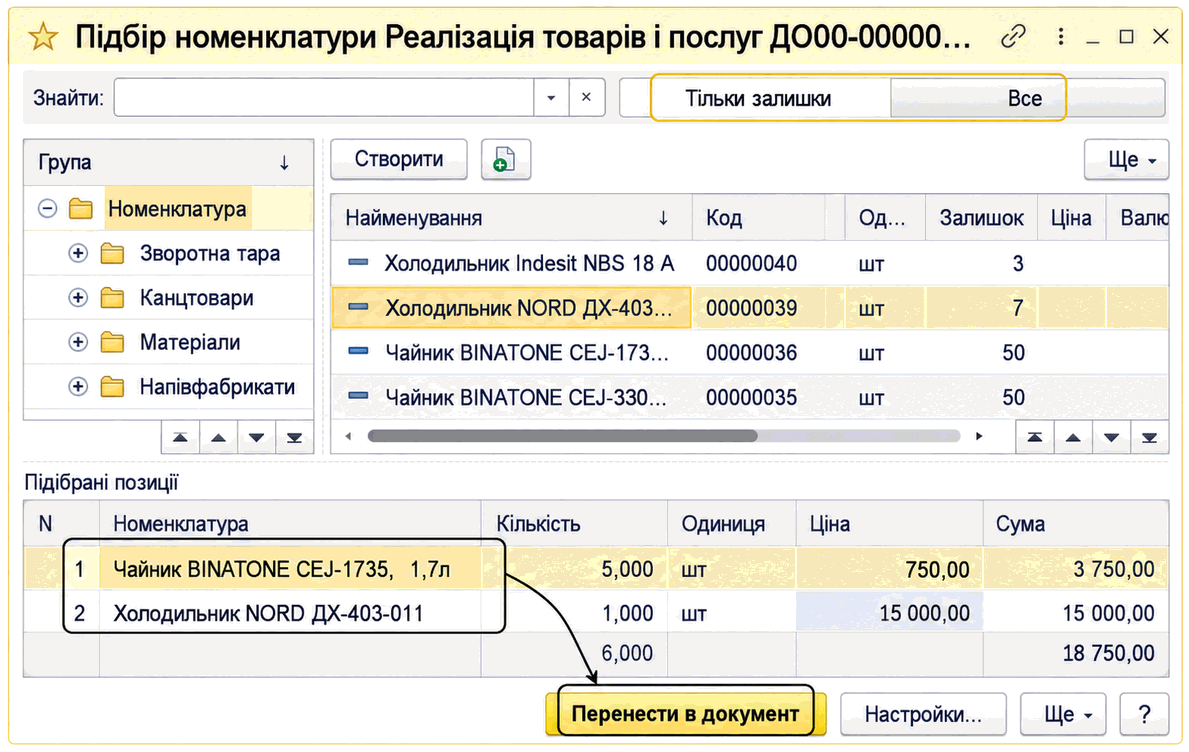The height and width of the screenshot is (752, 1189).
Task: Jump to last row of nomenclature list
Action: pos(1150,437)
